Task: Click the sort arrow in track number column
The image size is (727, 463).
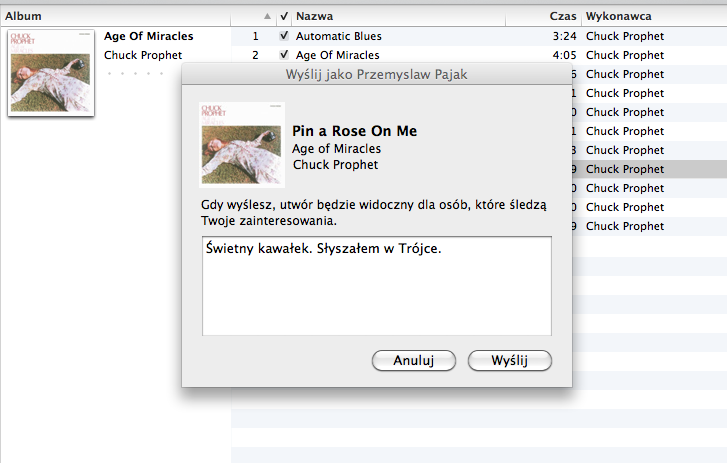Action: pyautogui.click(x=268, y=16)
